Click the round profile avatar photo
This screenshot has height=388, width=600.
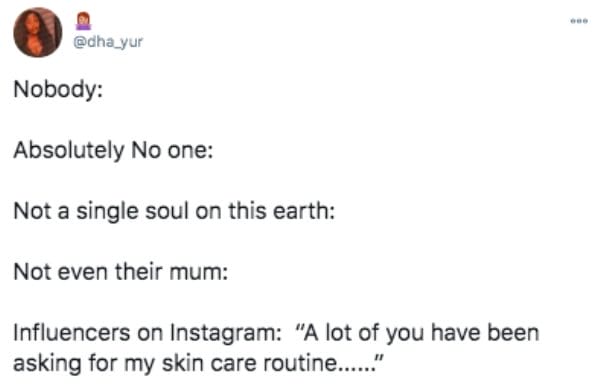(38, 32)
